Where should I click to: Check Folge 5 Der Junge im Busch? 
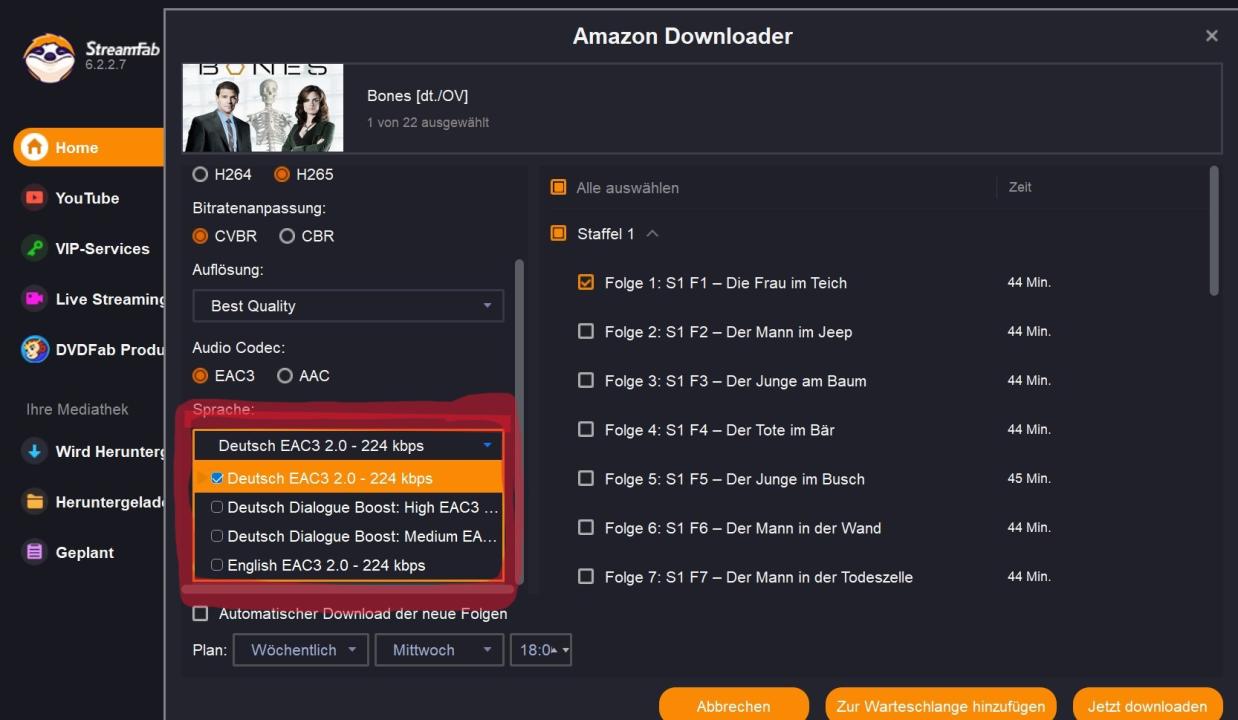[586, 478]
